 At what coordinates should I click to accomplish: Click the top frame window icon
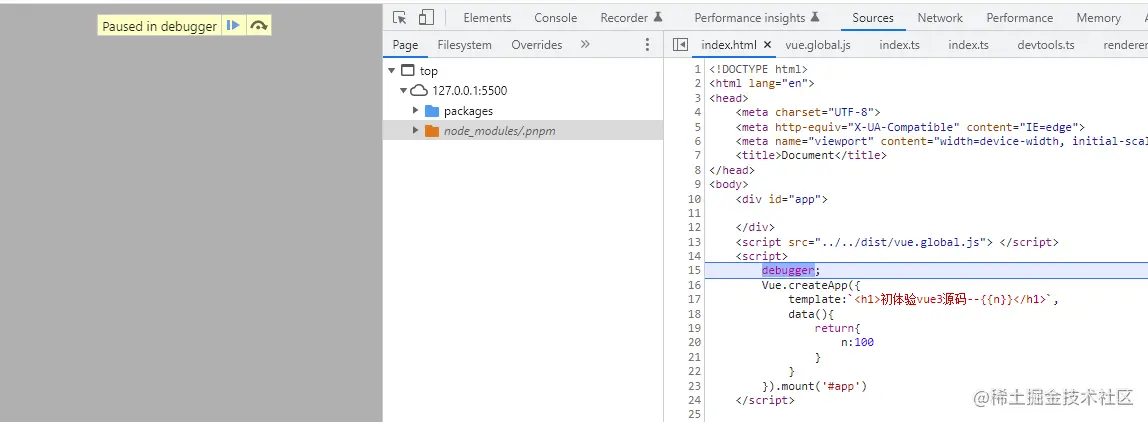pos(409,71)
